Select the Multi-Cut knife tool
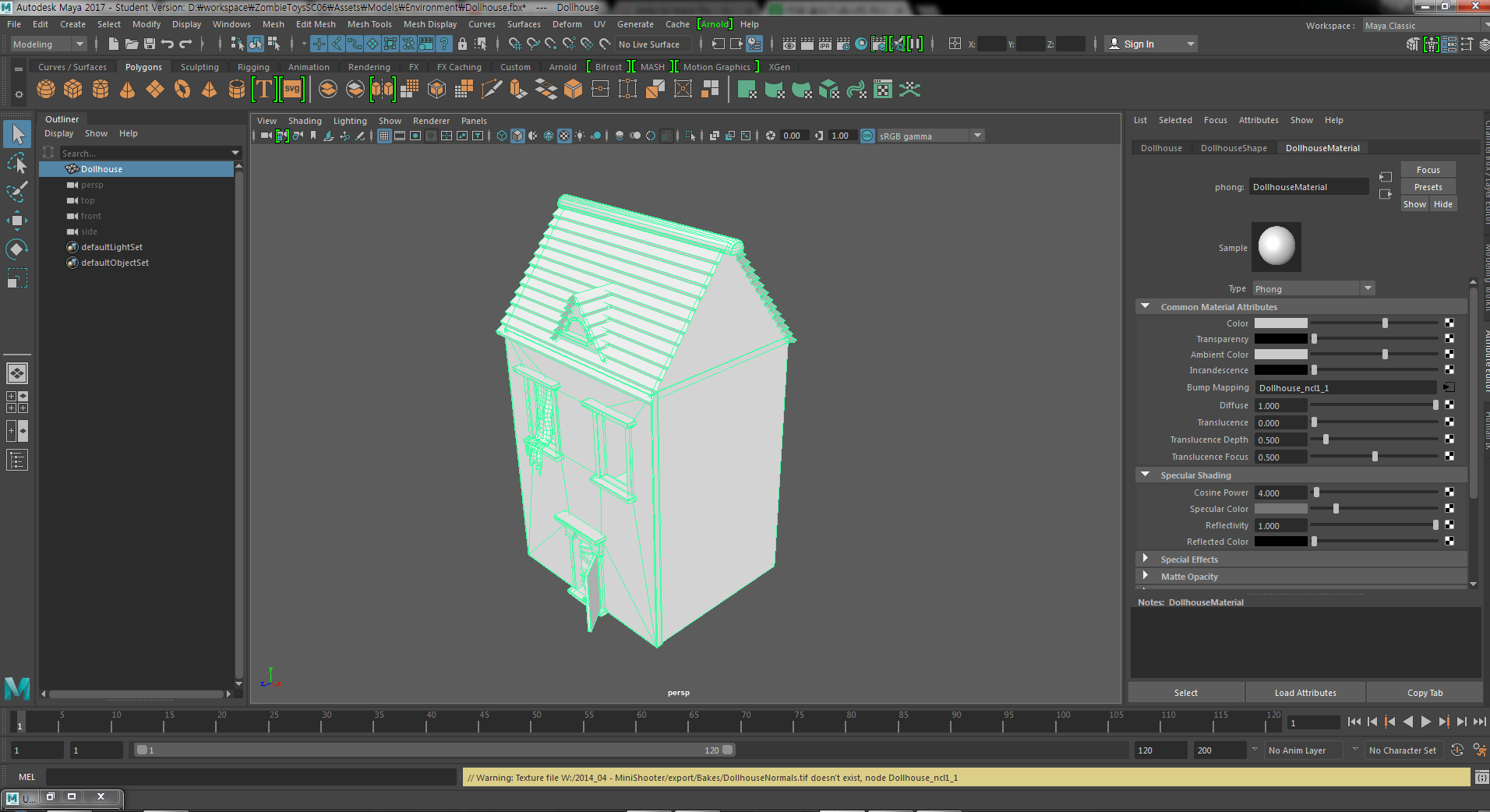Viewport: 1490px width, 812px height. 492,90
